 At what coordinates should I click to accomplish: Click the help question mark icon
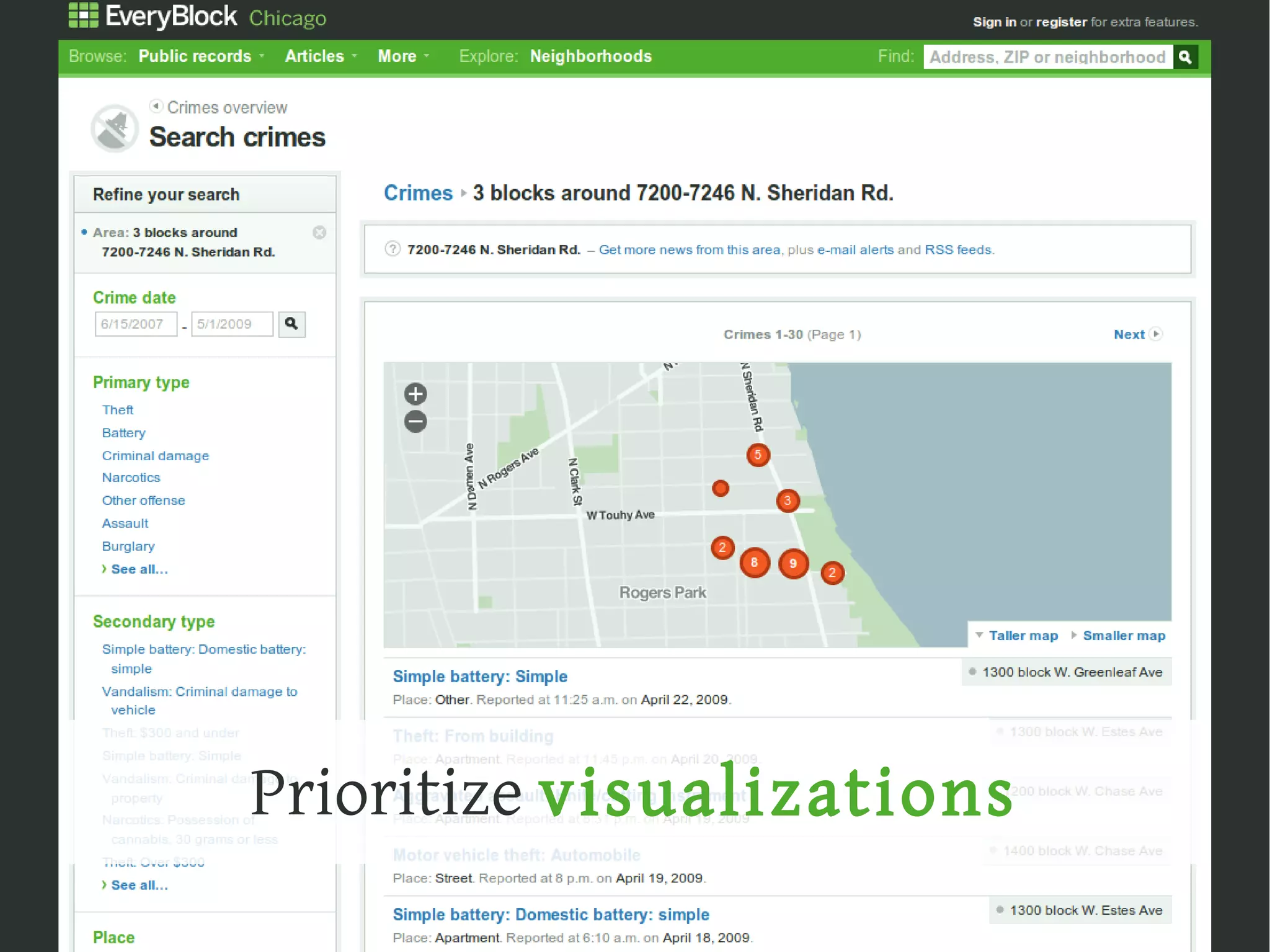[393, 249]
